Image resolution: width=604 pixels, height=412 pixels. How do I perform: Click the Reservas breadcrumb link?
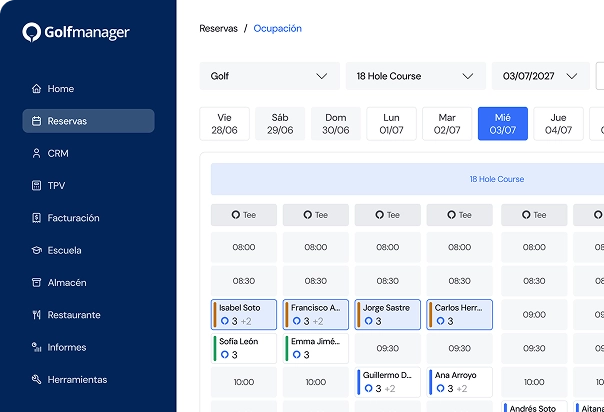218,28
